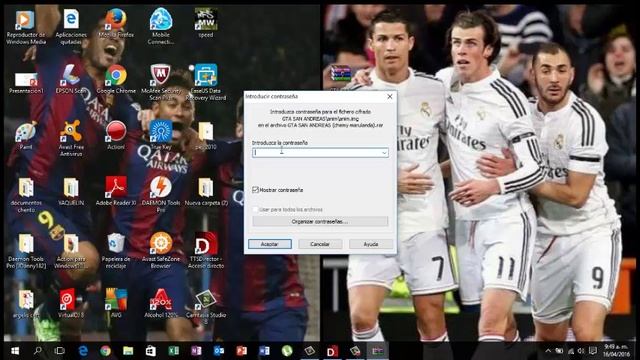
Task: Open Action para Windows folder
Action: click(x=71, y=251)
